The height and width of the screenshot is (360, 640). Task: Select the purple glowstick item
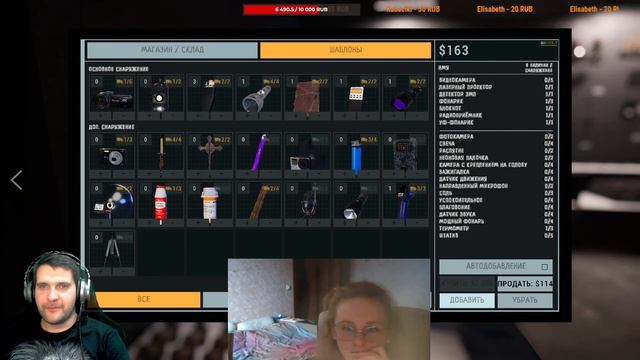pos(258,156)
